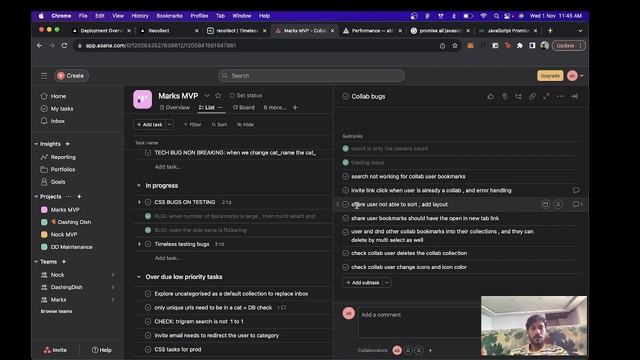Click browser reload button
This screenshot has height=360, width=640.
coord(64,46)
